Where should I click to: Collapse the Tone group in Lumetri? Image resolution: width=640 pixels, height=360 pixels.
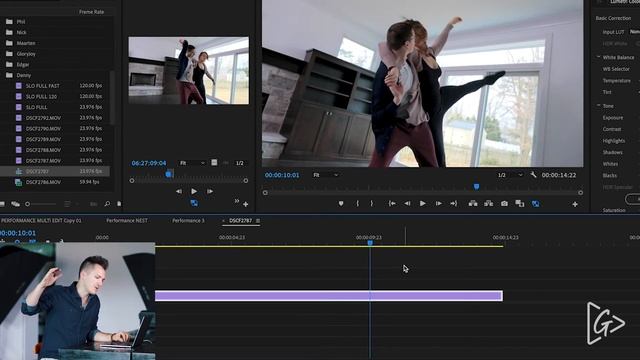(599, 105)
